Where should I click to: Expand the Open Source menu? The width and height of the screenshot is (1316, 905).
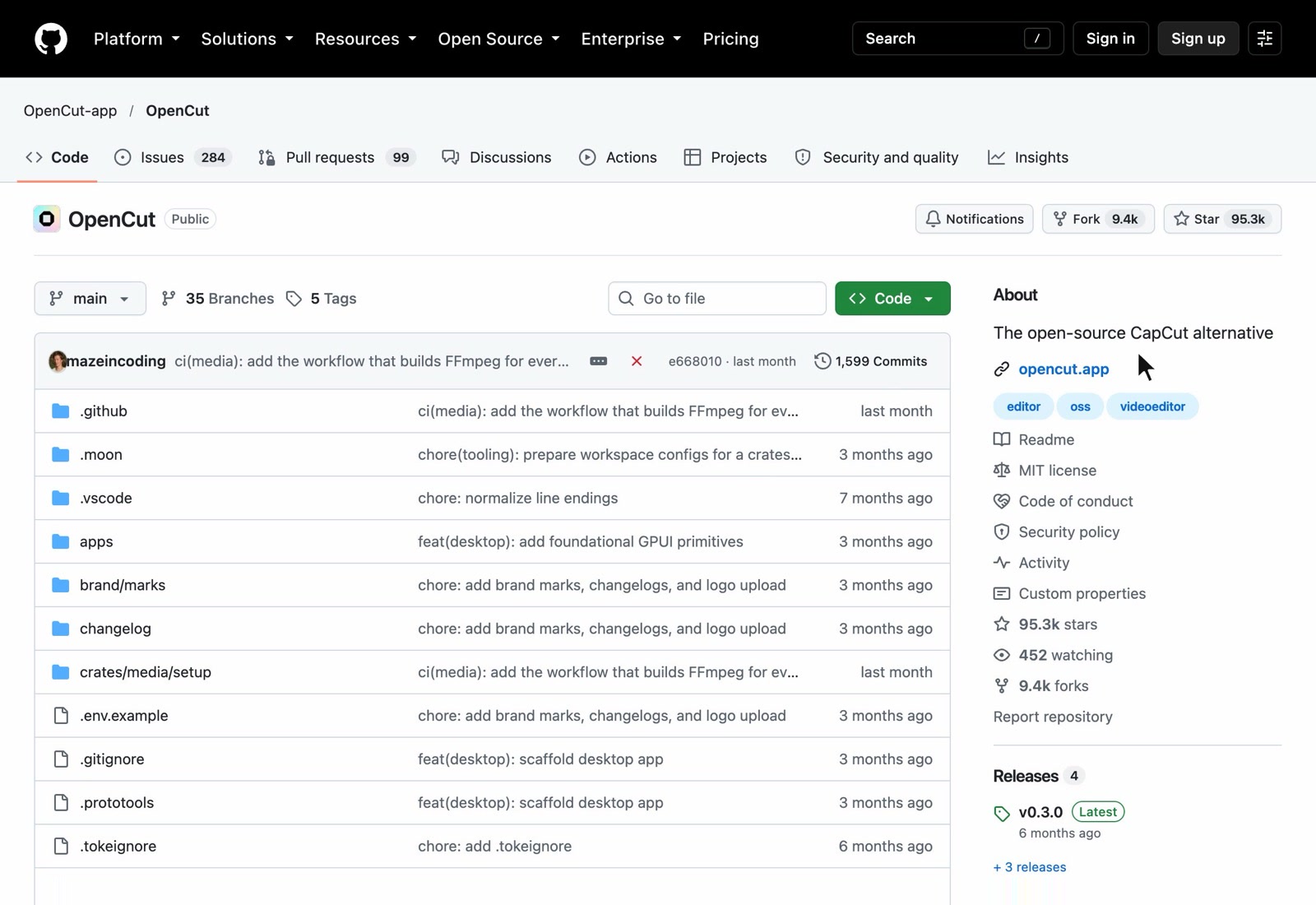[x=498, y=39]
